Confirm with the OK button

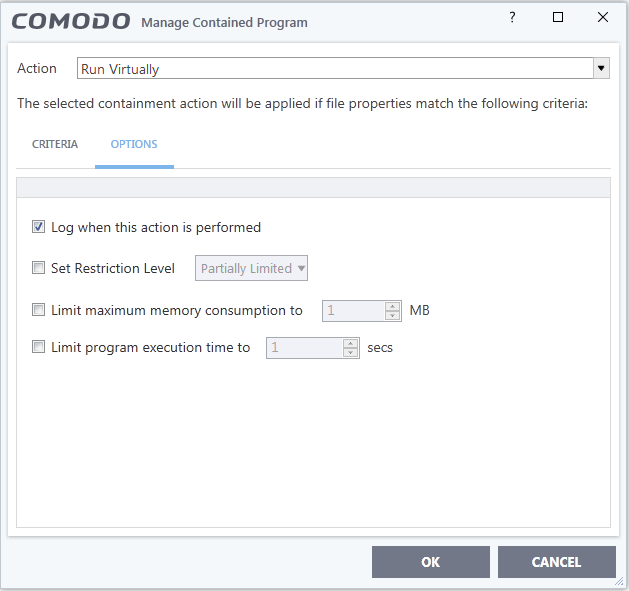click(x=430, y=562)
